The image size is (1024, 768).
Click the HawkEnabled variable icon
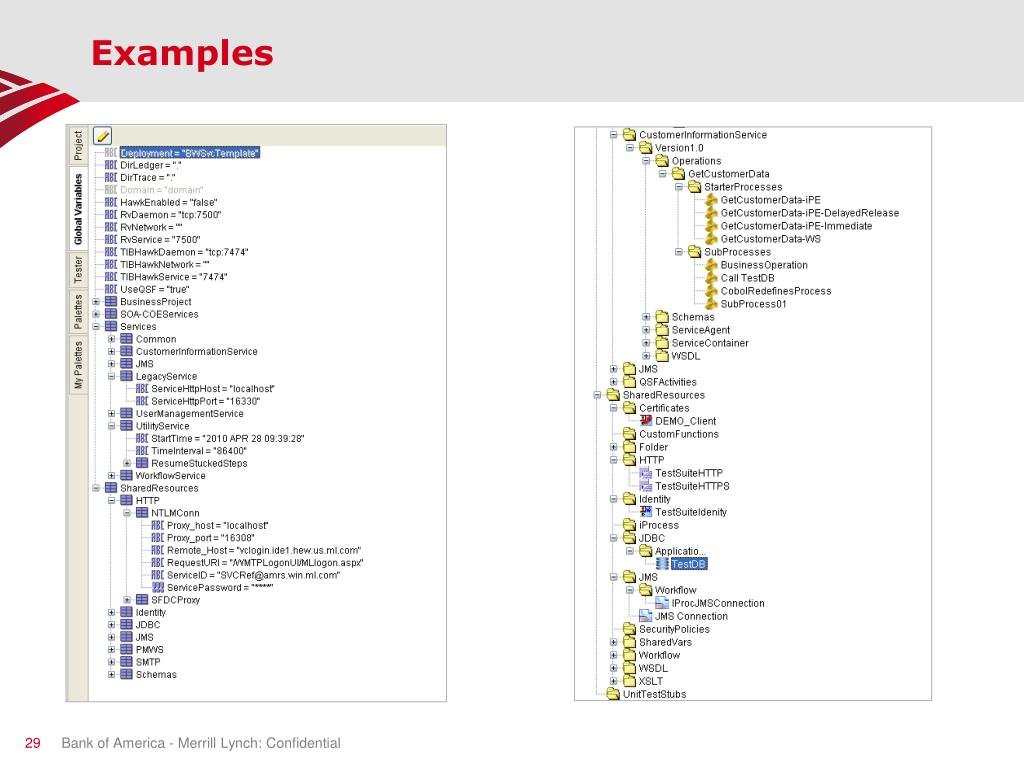tap(111, 202)
